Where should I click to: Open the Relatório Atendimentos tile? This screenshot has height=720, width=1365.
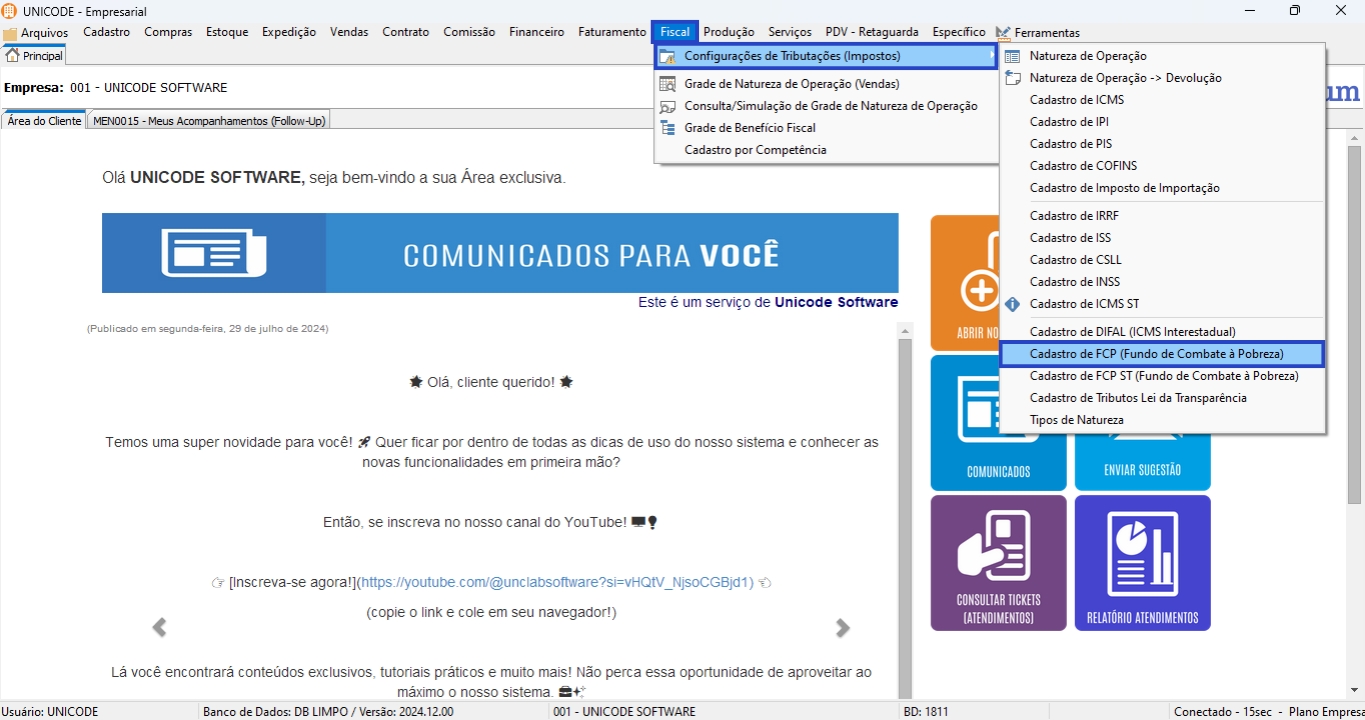(1142, 563)
